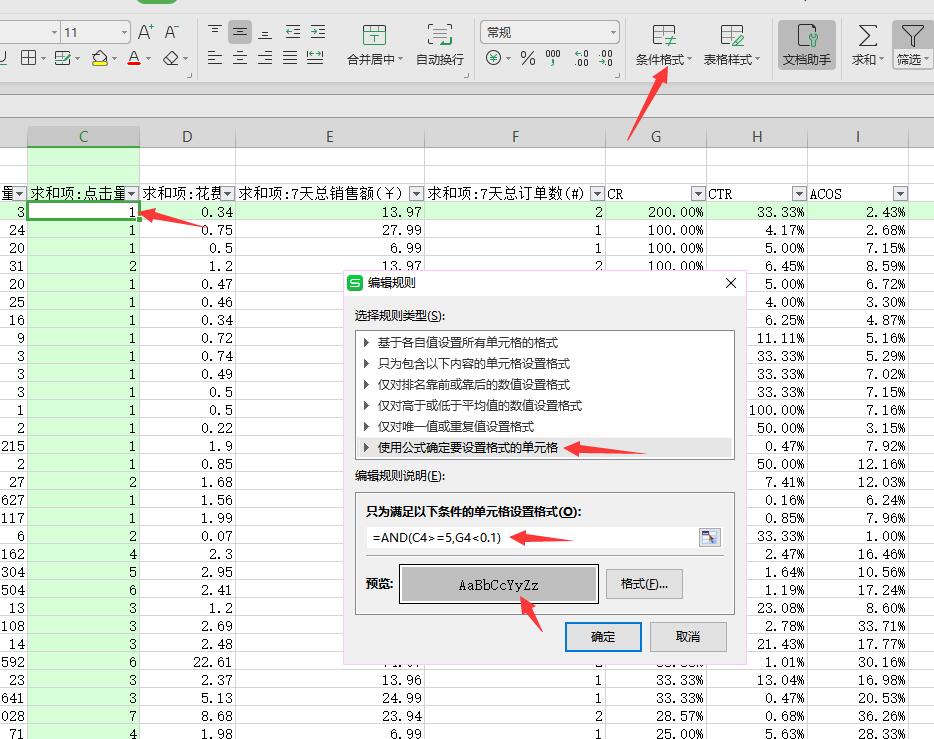Click the 确定 button in dialog
Screen dimensions: 934x739
pyautogui.click(x=603, y=636)
